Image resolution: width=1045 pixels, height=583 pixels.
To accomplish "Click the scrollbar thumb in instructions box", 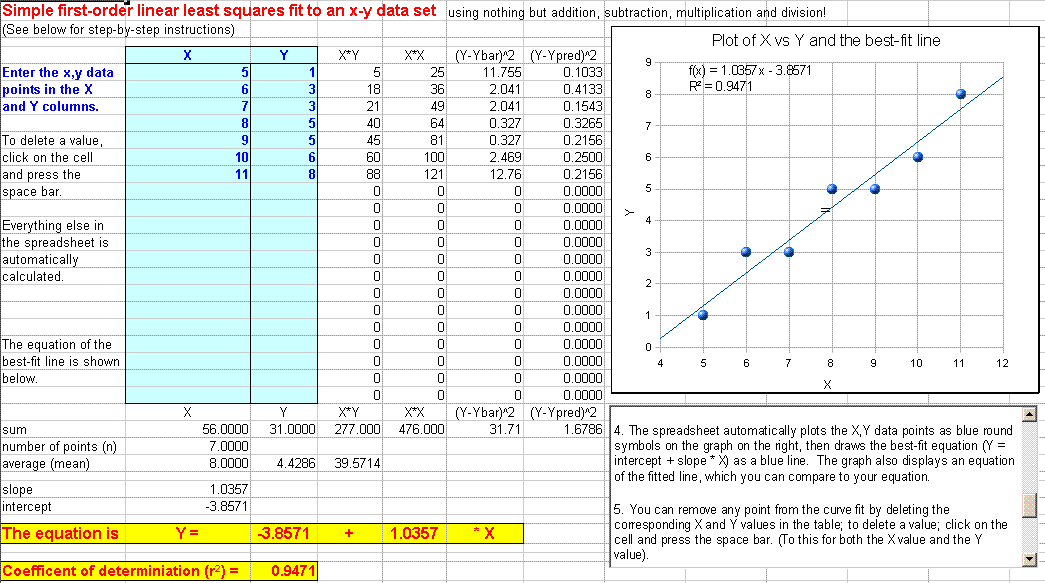I will 1028,503.
